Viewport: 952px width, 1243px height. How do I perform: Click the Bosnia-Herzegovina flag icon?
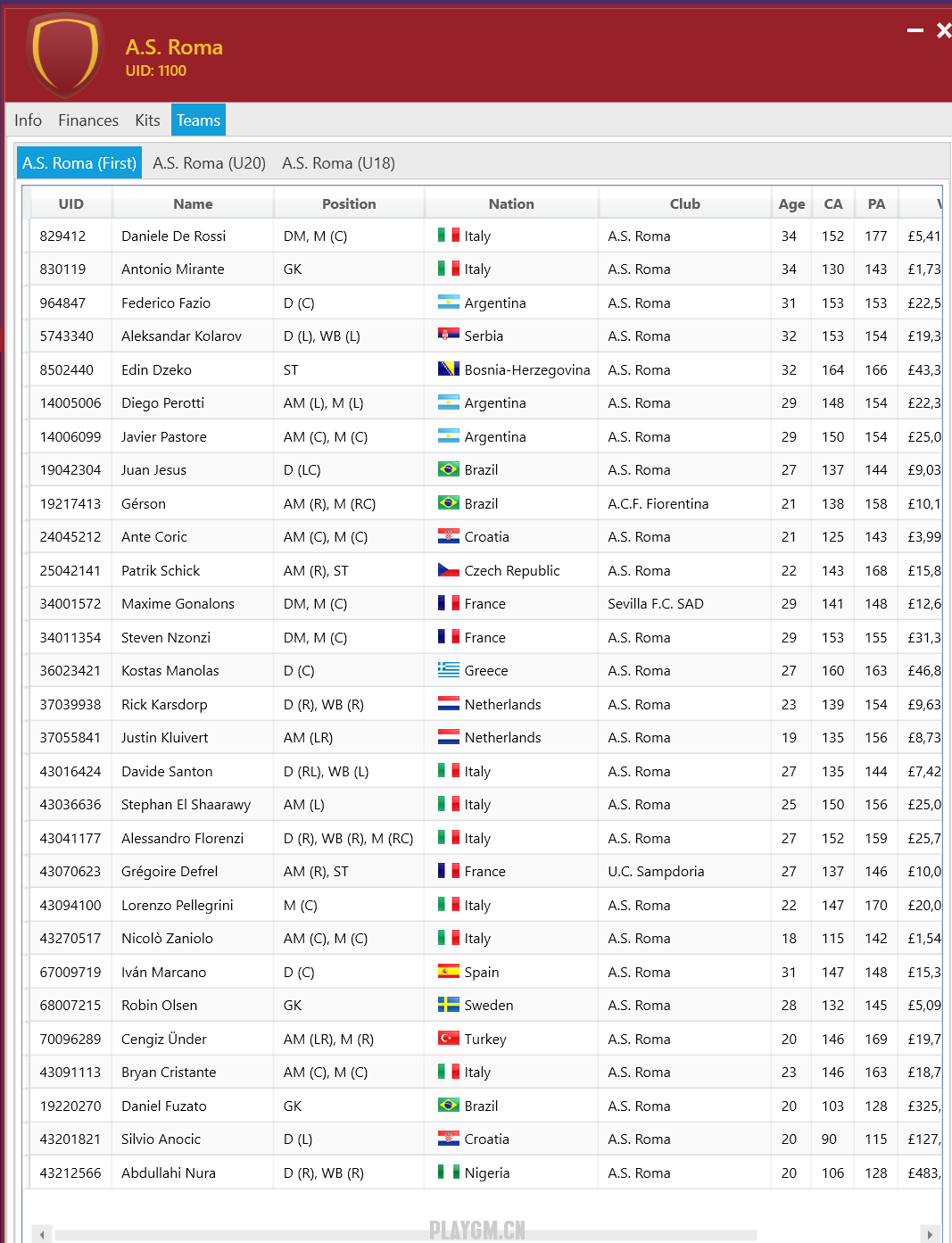coord(449,369)
